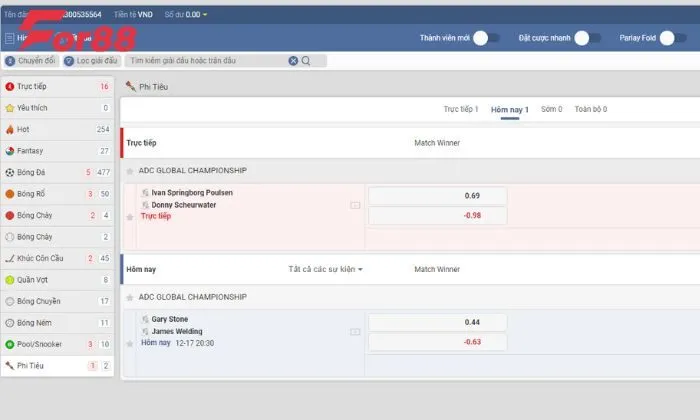This screenshot has height=420, width=700.
Task: Switch to the Toàn bộ 0 tab
Action: [x=590, y=109]
